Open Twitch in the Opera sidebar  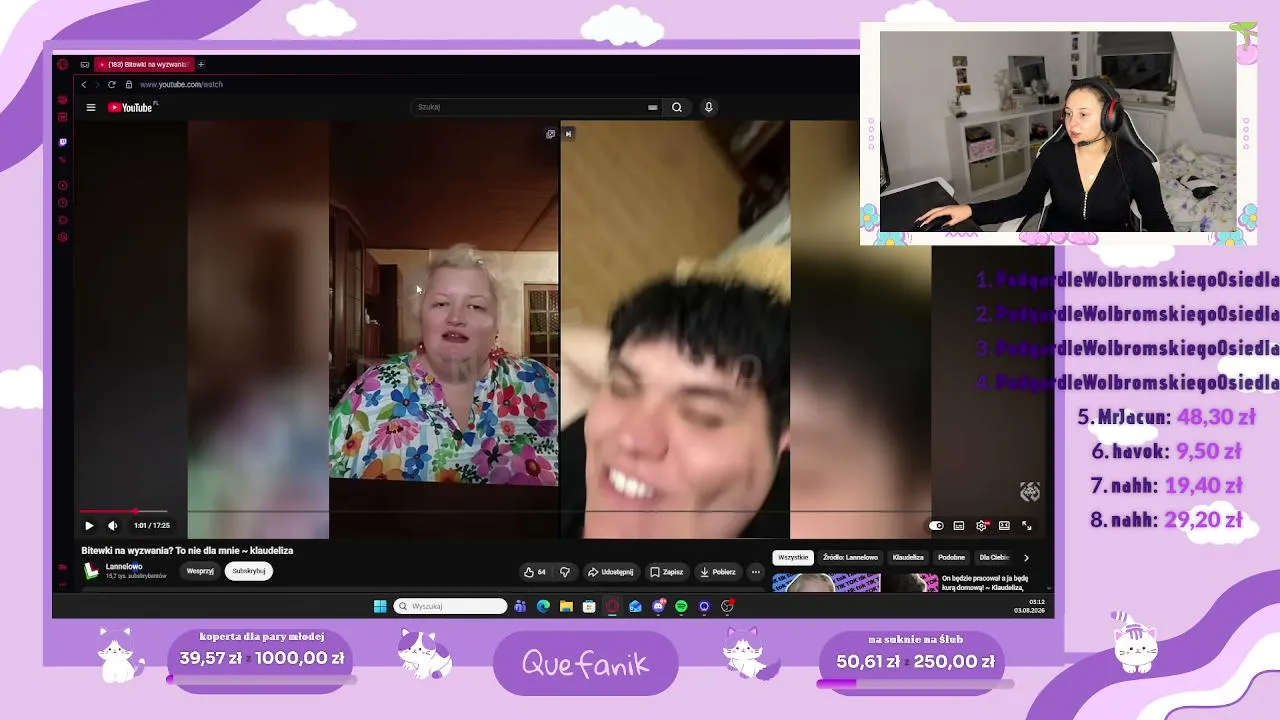pos(62,142)
